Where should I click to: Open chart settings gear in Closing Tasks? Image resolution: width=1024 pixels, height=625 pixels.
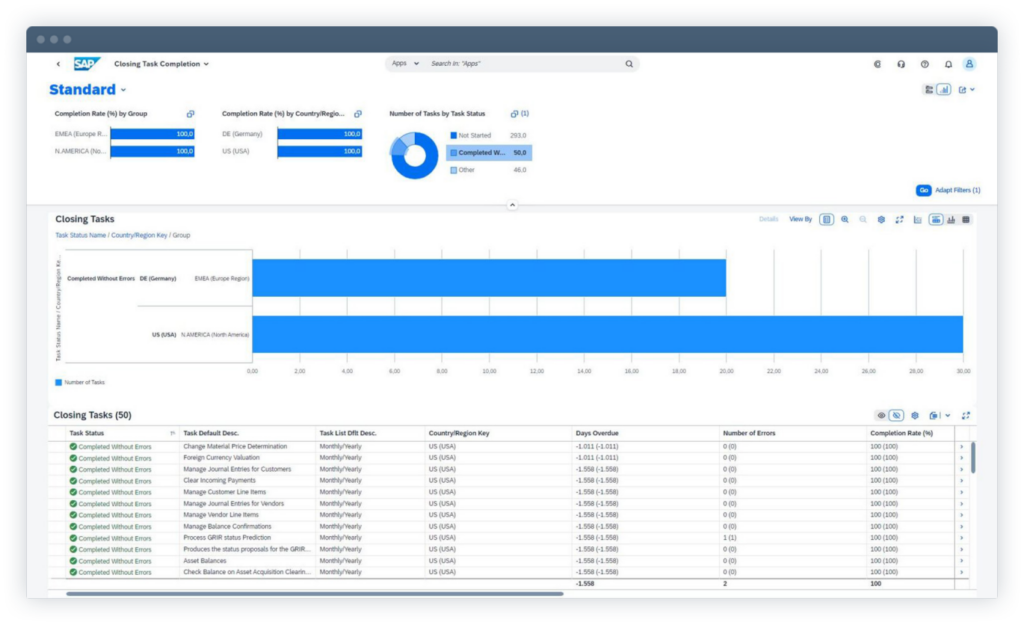pos(881,219)
